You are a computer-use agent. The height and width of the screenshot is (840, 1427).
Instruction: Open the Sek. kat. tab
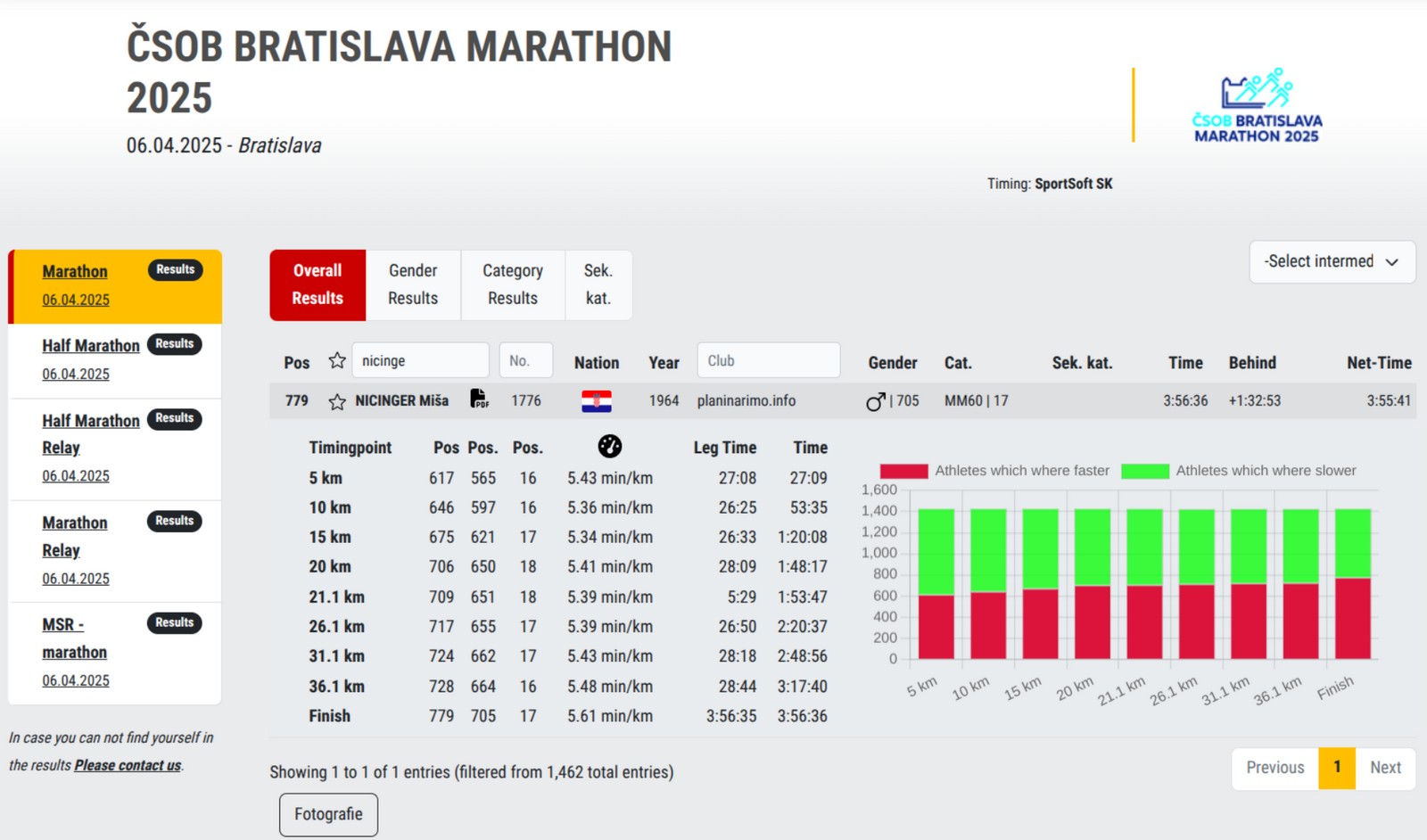(598, 284)
